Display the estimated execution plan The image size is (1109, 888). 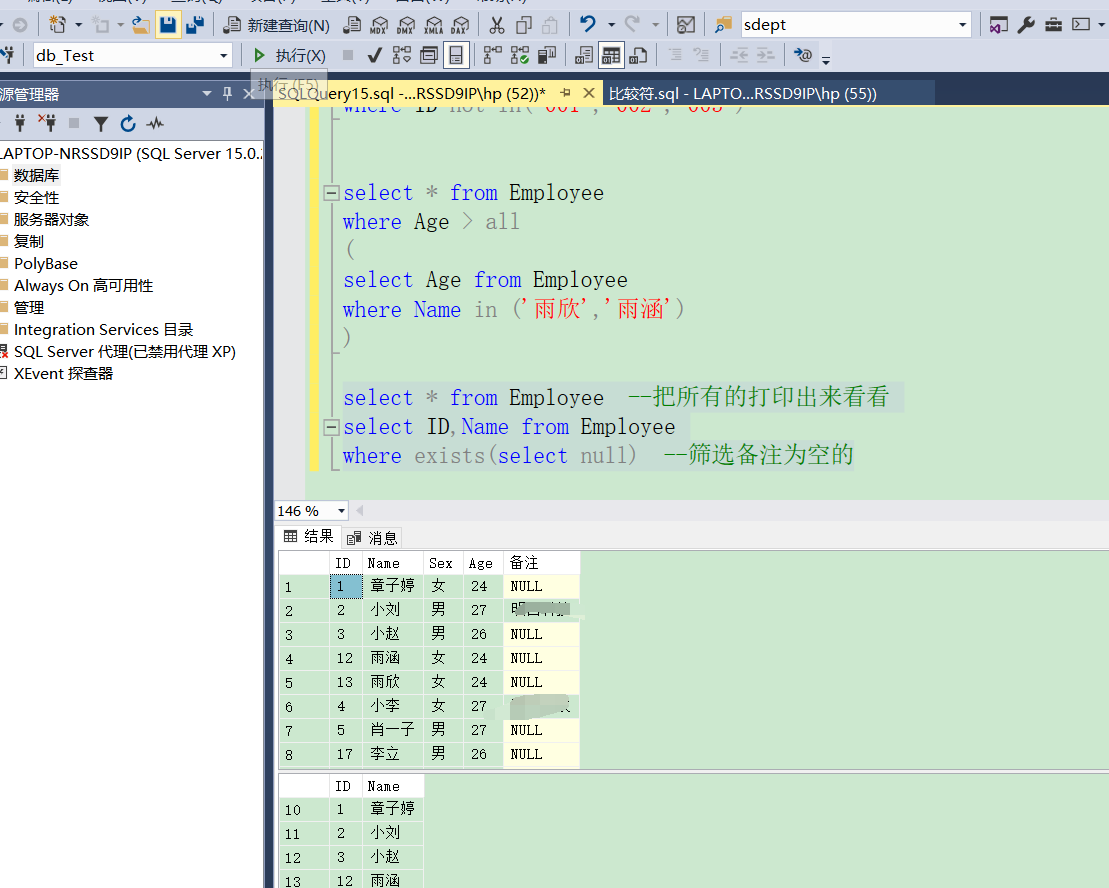coord(402,55)
